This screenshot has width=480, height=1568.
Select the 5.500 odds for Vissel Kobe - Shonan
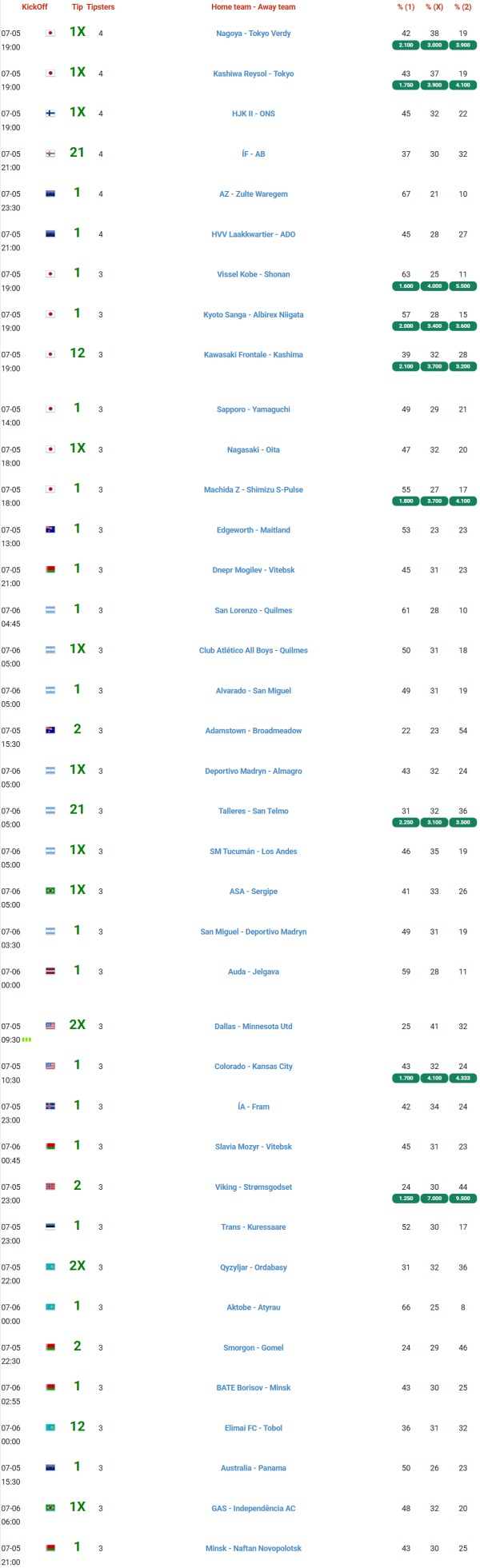point(463,286)
